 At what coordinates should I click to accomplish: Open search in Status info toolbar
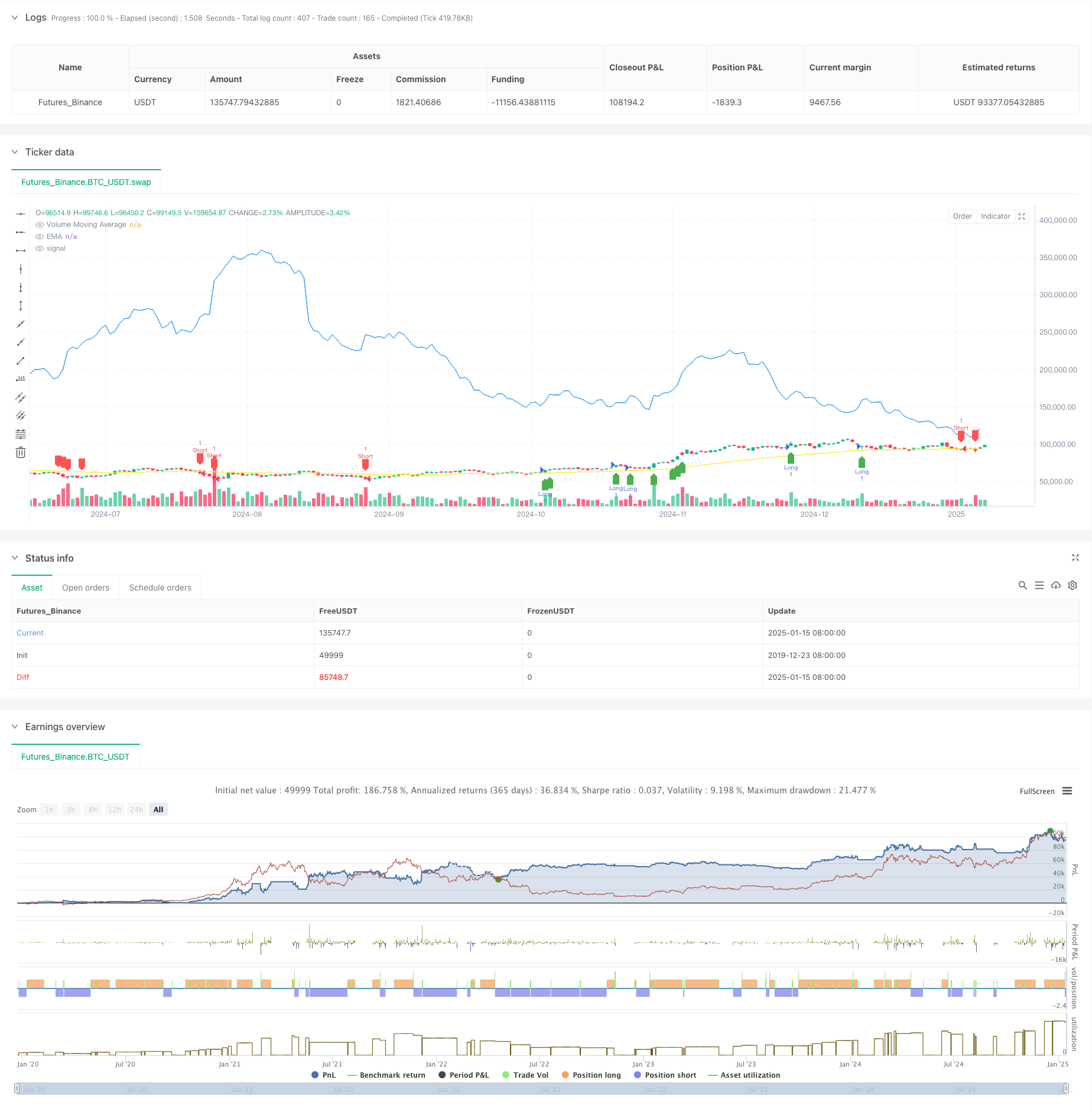point(1023,585)
